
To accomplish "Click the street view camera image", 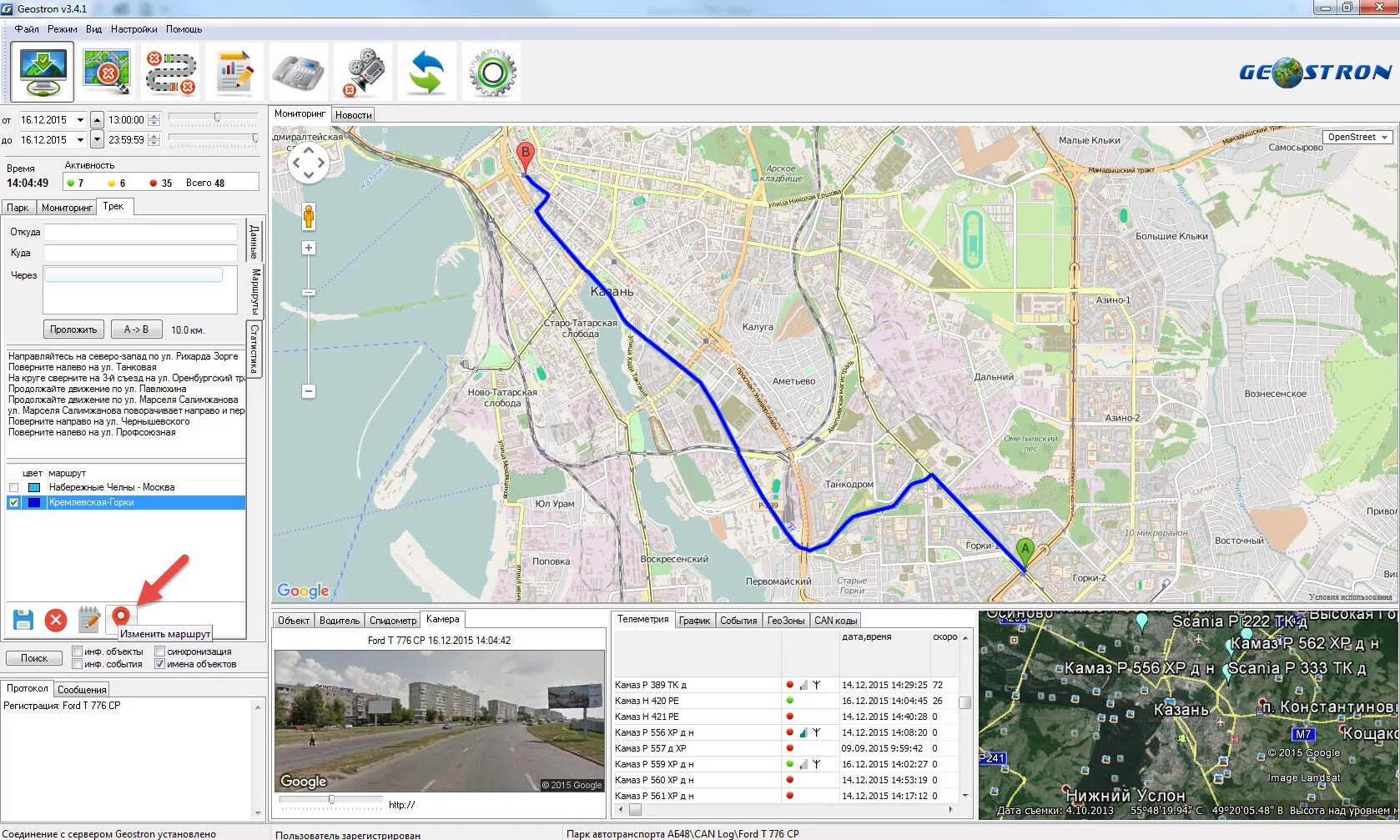I will coord(439,722).
